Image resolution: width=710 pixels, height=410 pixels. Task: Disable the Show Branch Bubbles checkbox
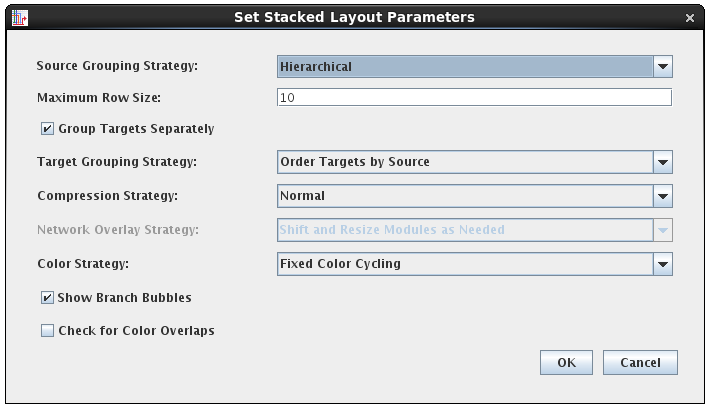tap(47, 298)
